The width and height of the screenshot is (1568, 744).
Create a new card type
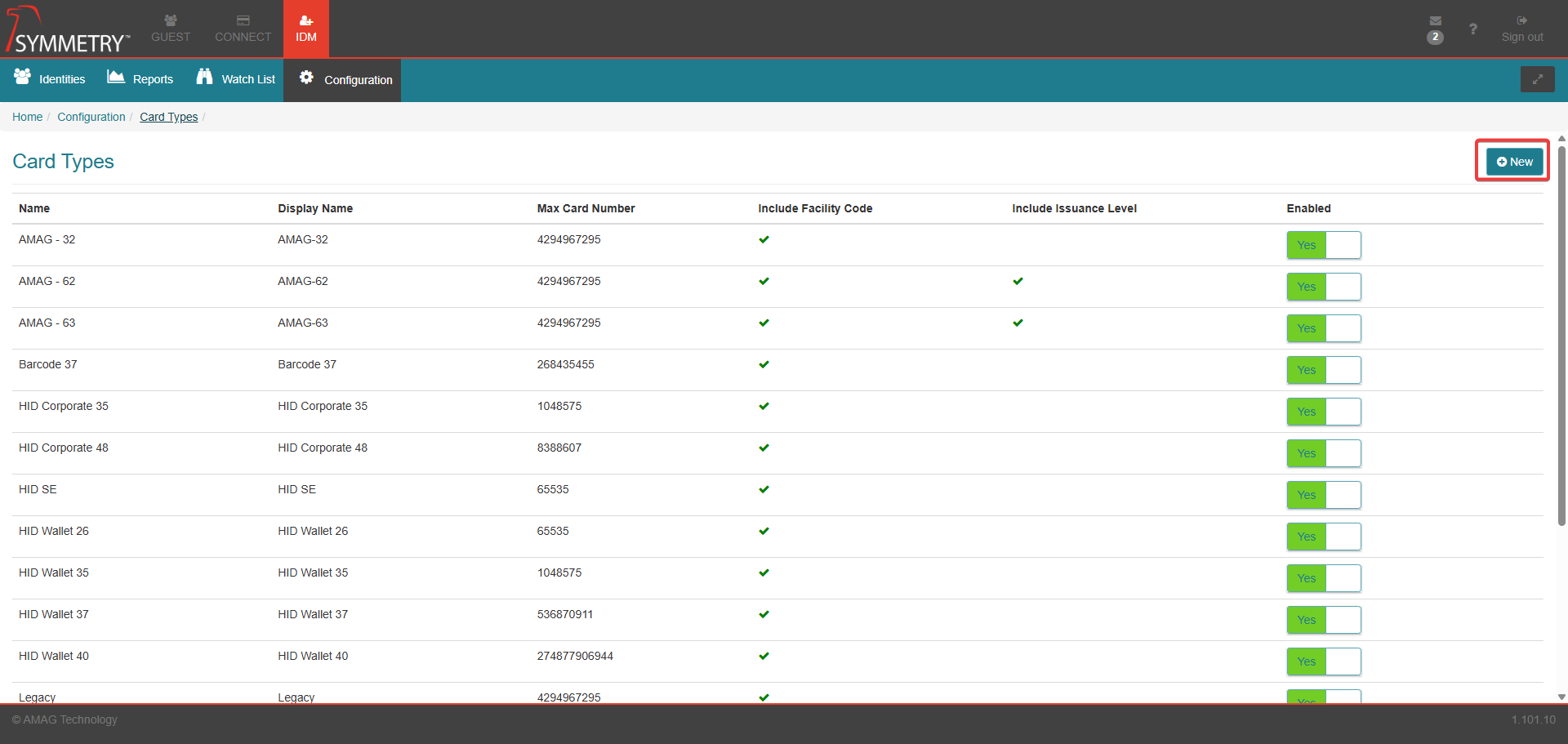point(1514,162)
